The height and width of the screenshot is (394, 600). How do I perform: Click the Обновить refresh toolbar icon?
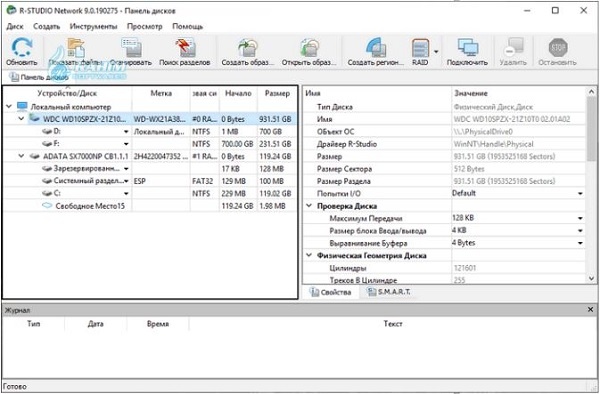pyautogui.click(x=21, y=52)
